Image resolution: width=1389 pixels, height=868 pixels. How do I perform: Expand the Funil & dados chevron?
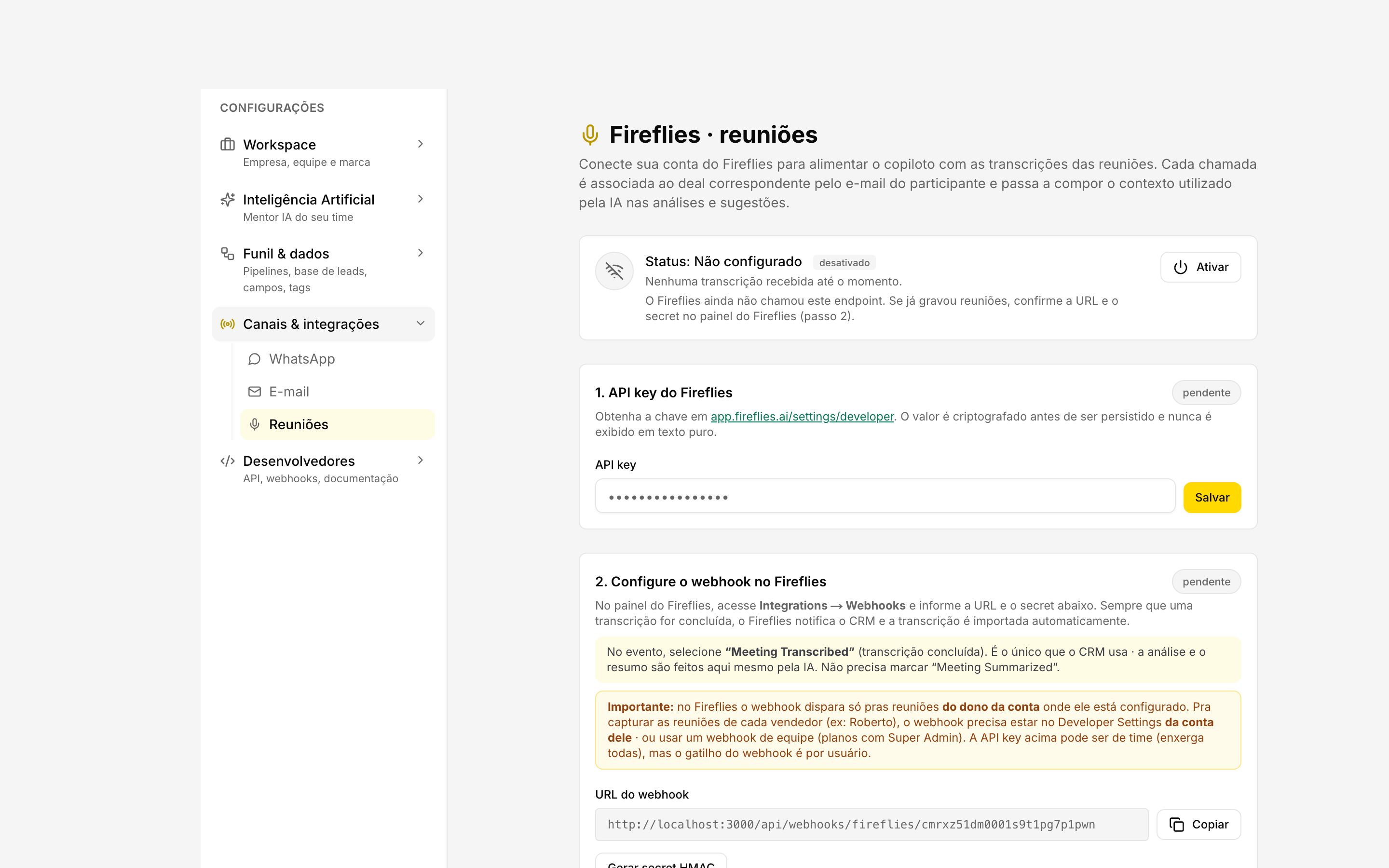[420, 253]
